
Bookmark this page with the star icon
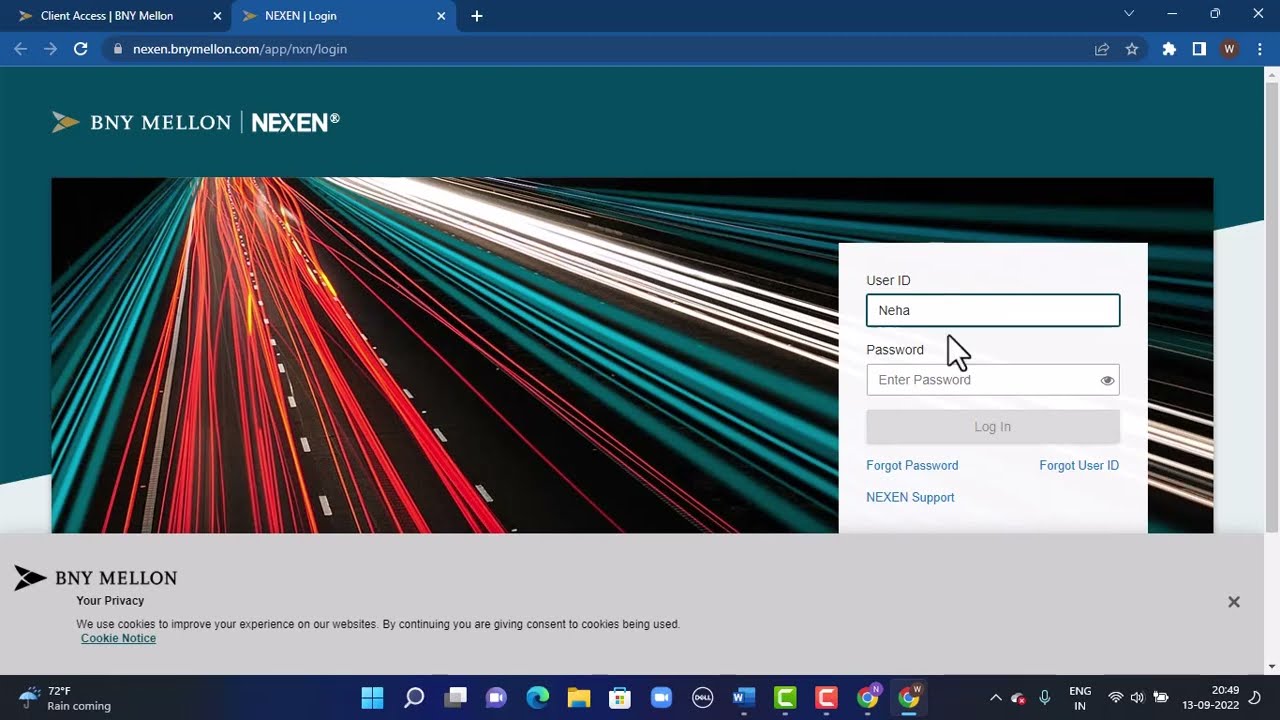point(1132,49)
